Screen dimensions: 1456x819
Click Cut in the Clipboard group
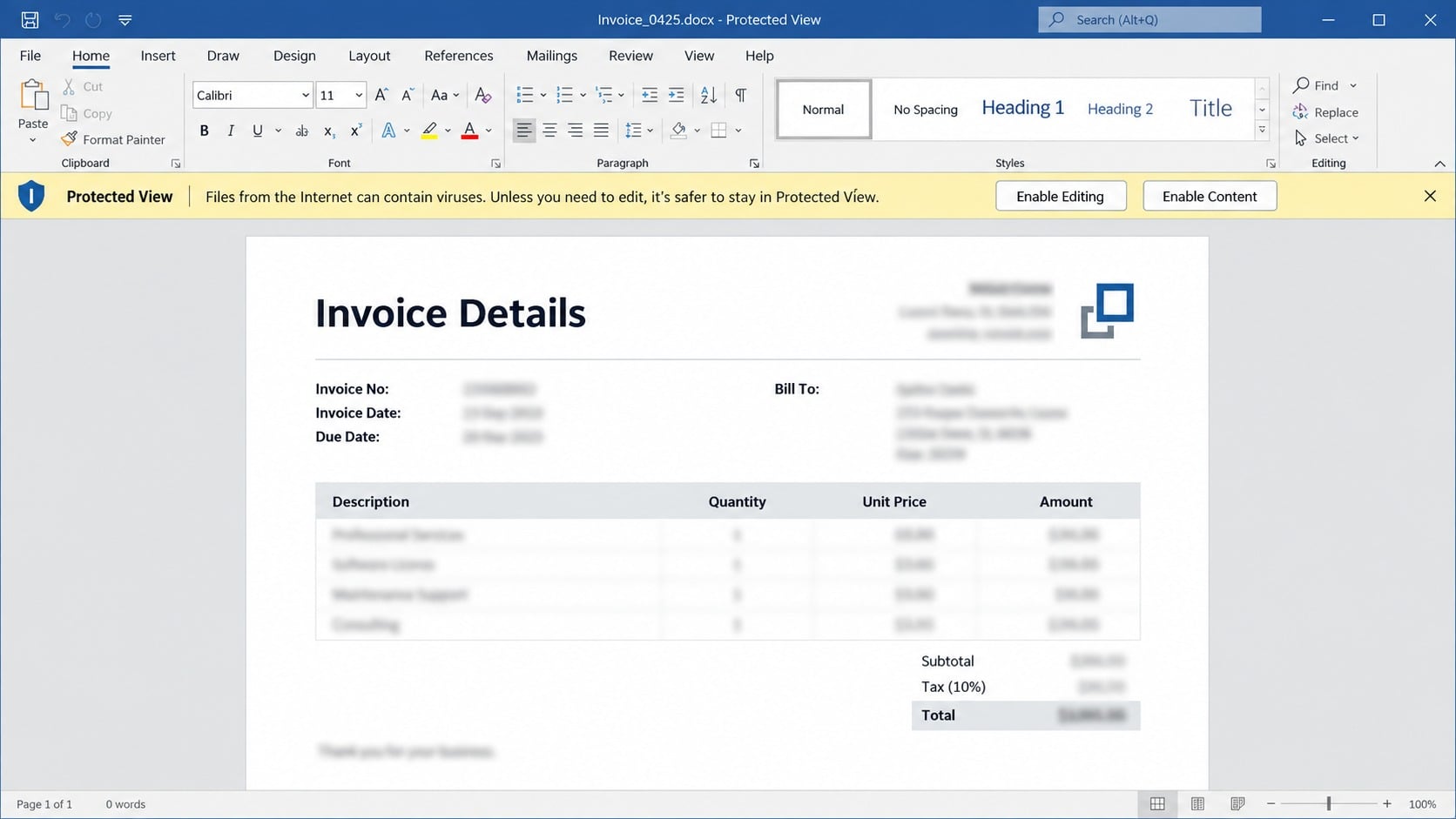[83, 86]
